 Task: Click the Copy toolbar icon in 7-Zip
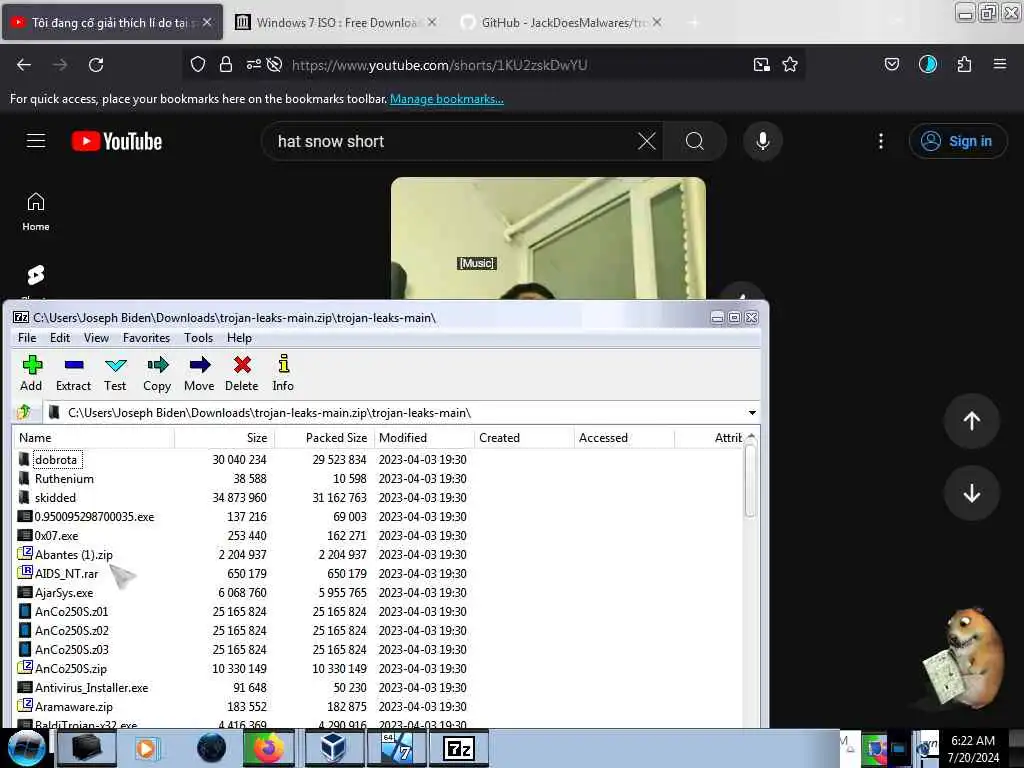tap(157, 374)
